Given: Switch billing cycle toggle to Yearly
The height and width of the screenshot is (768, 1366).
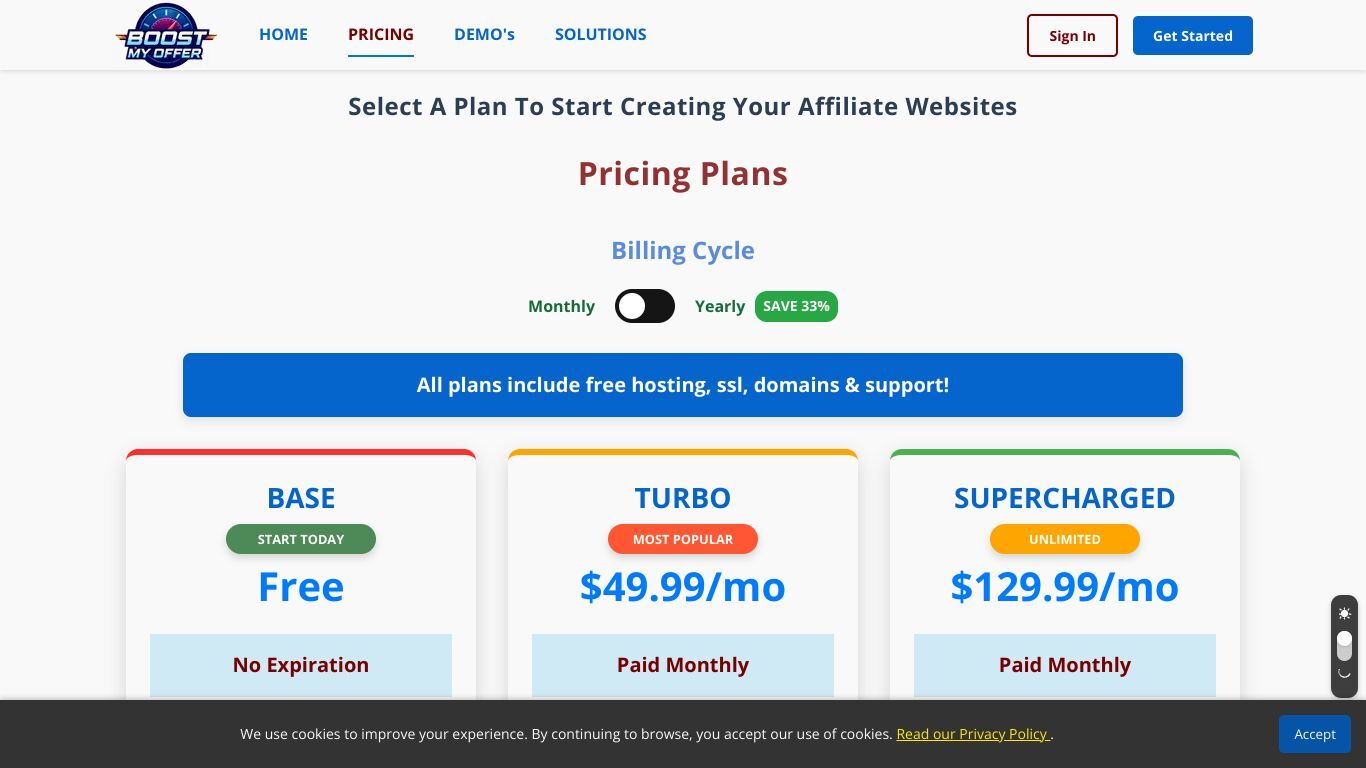Looking at the screenshot, I should (x=645, y=306).
